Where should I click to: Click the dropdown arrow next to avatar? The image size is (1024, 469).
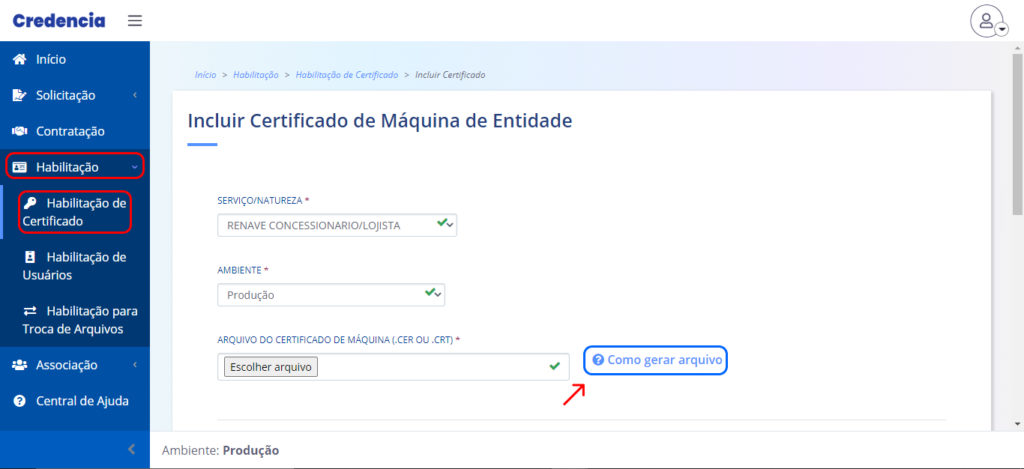[1002, 29]
